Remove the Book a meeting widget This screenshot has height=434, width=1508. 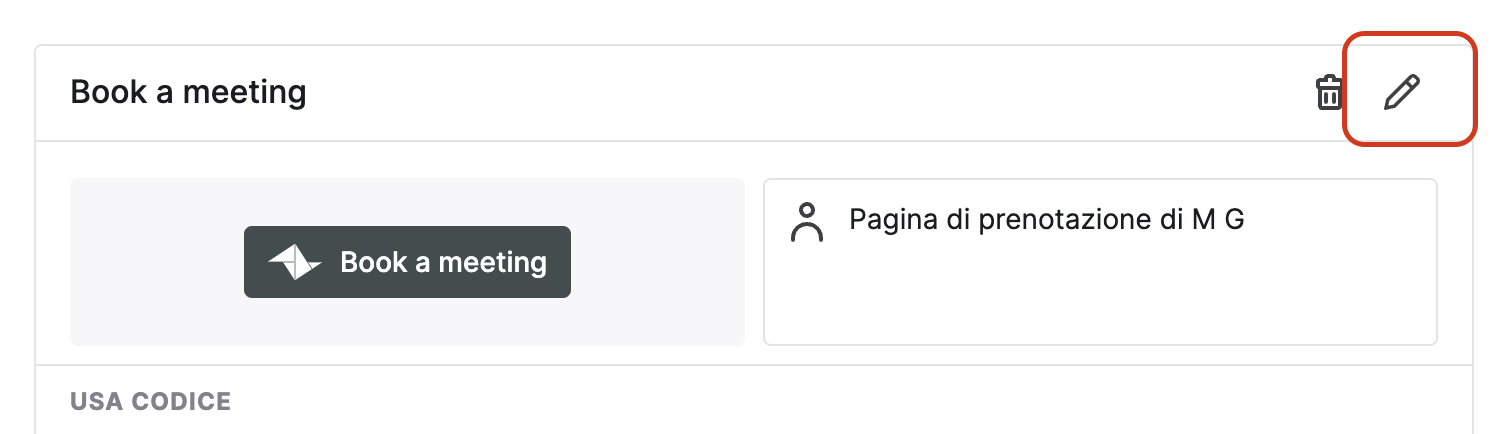point(1329,93)
